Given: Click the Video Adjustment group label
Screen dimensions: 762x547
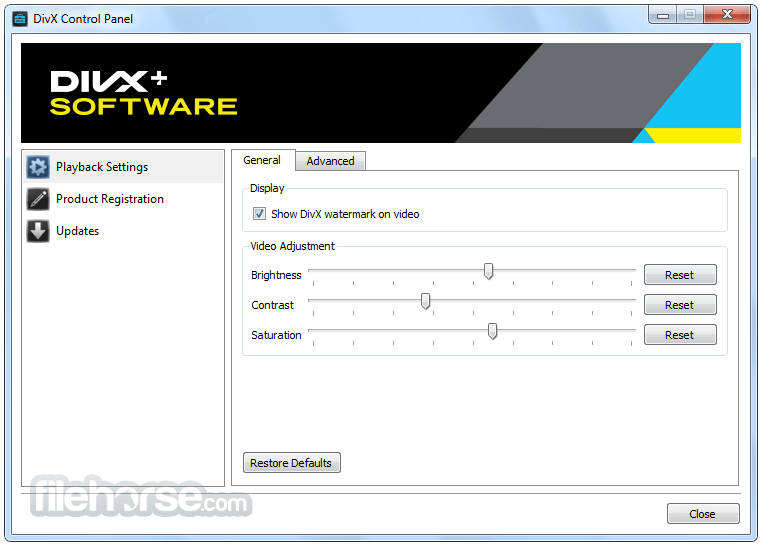Looking at the screenshot, I should (293, 246).
